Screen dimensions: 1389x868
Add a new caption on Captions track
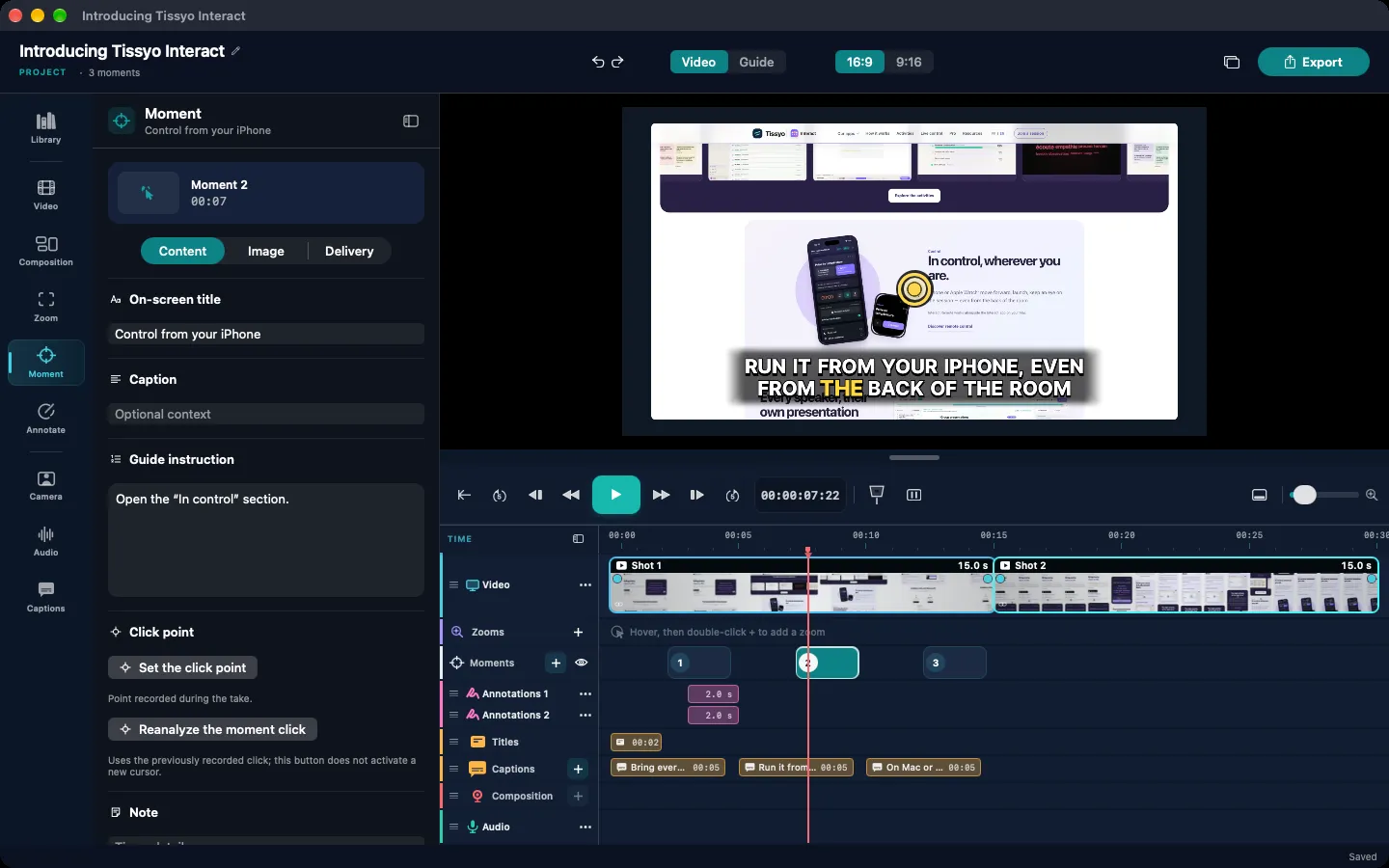coord(579,769)
